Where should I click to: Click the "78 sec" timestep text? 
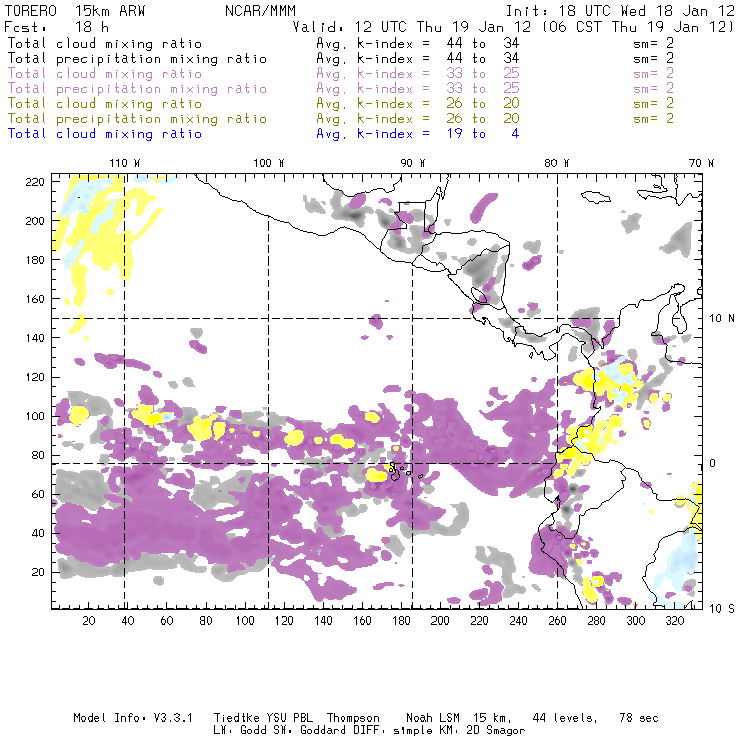pyautogui.click(x=639, y=718)
